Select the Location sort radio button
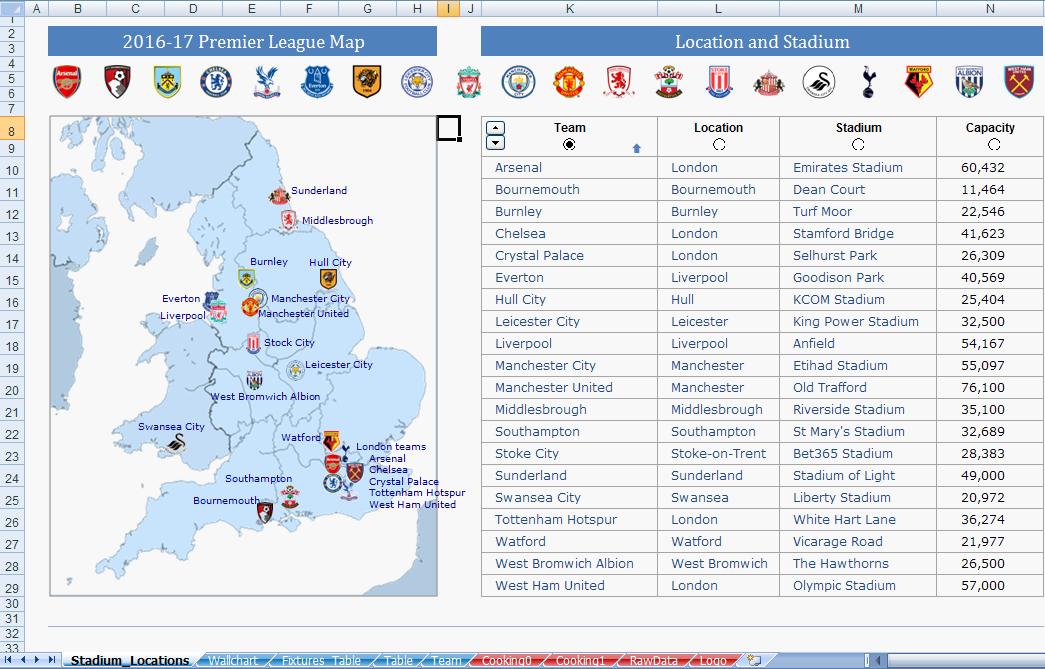The height and width of the screenshot is (669, 1045). [x=718, y=145]
